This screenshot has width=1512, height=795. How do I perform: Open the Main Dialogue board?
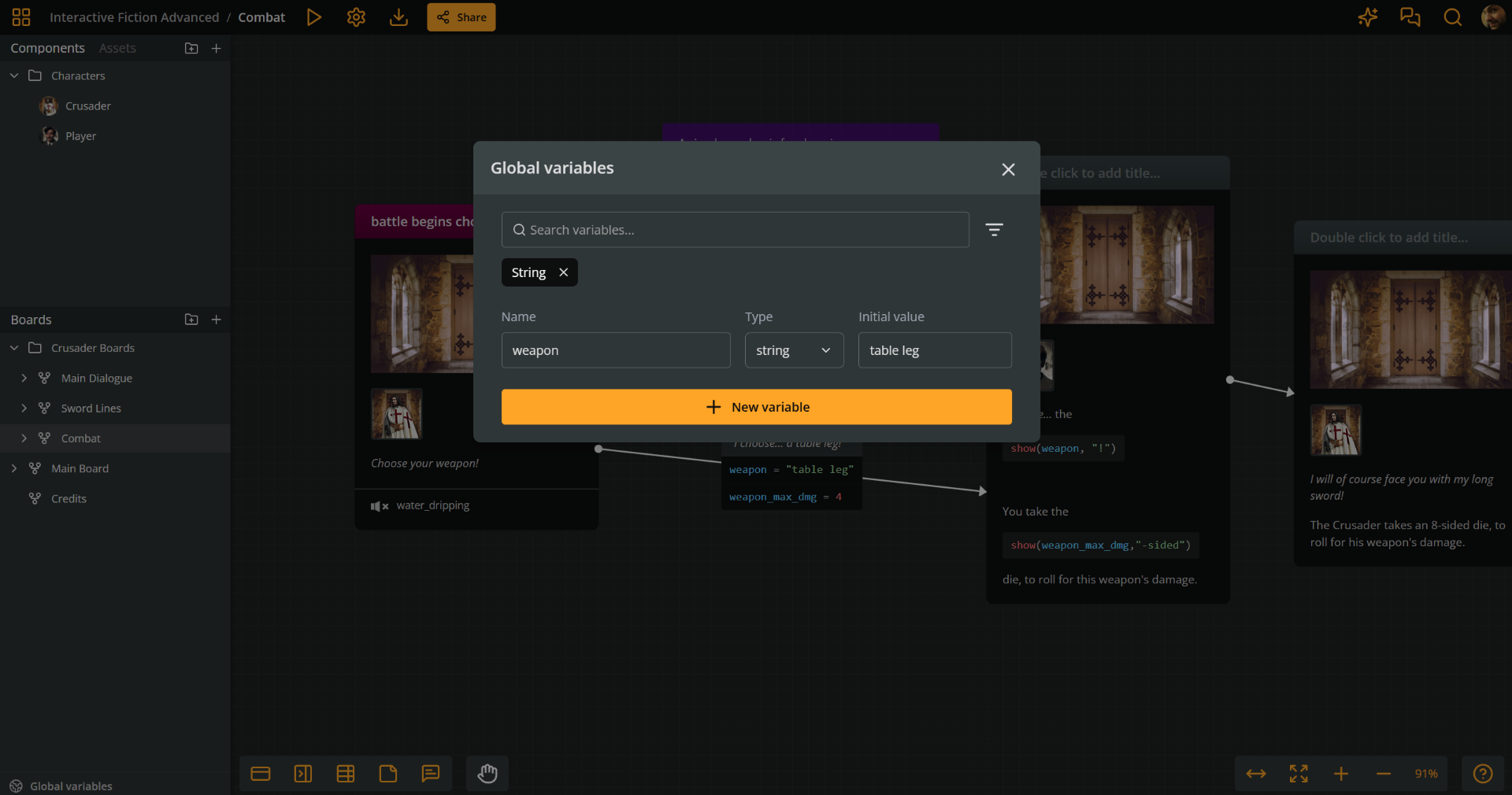click(x=97, y=378)
